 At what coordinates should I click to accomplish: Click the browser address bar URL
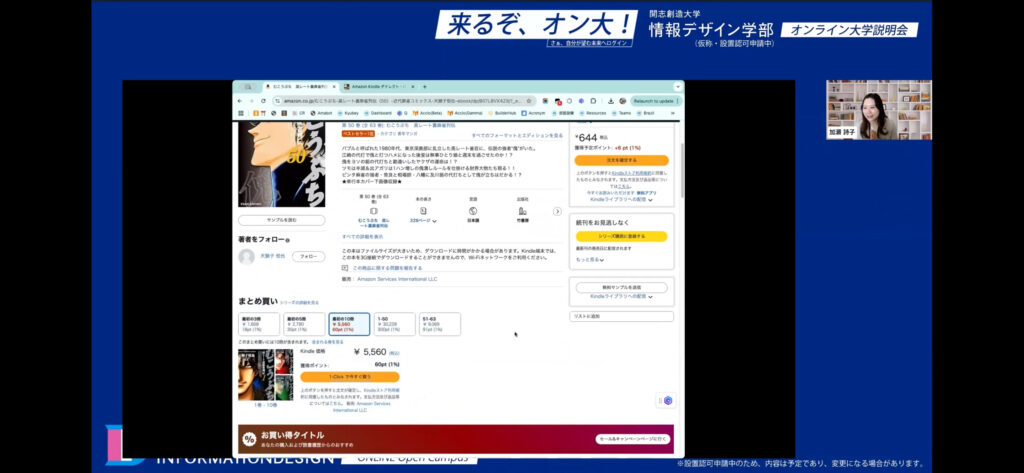point(402,101)
